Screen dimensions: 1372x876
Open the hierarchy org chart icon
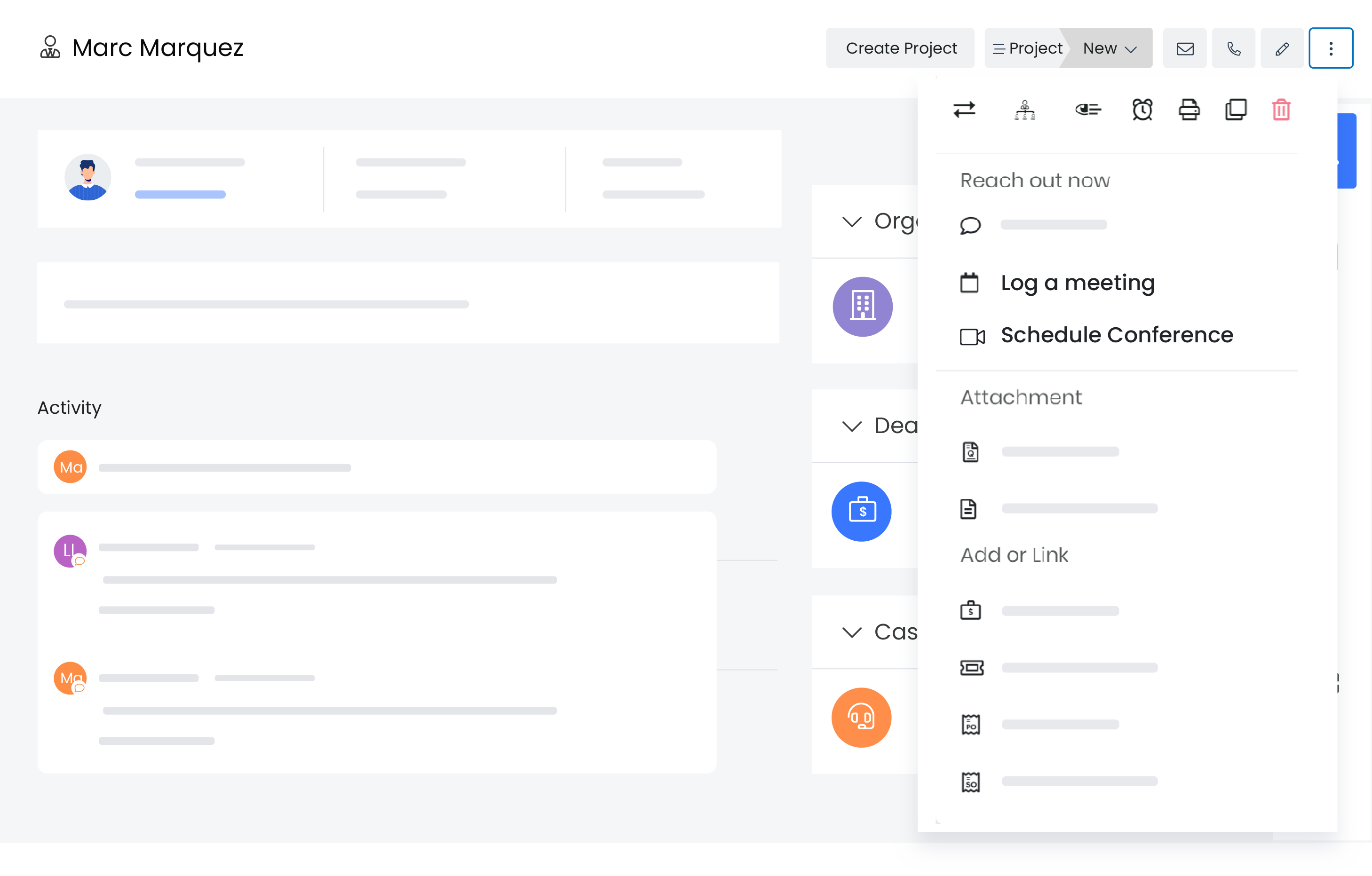pos(1024,110)
